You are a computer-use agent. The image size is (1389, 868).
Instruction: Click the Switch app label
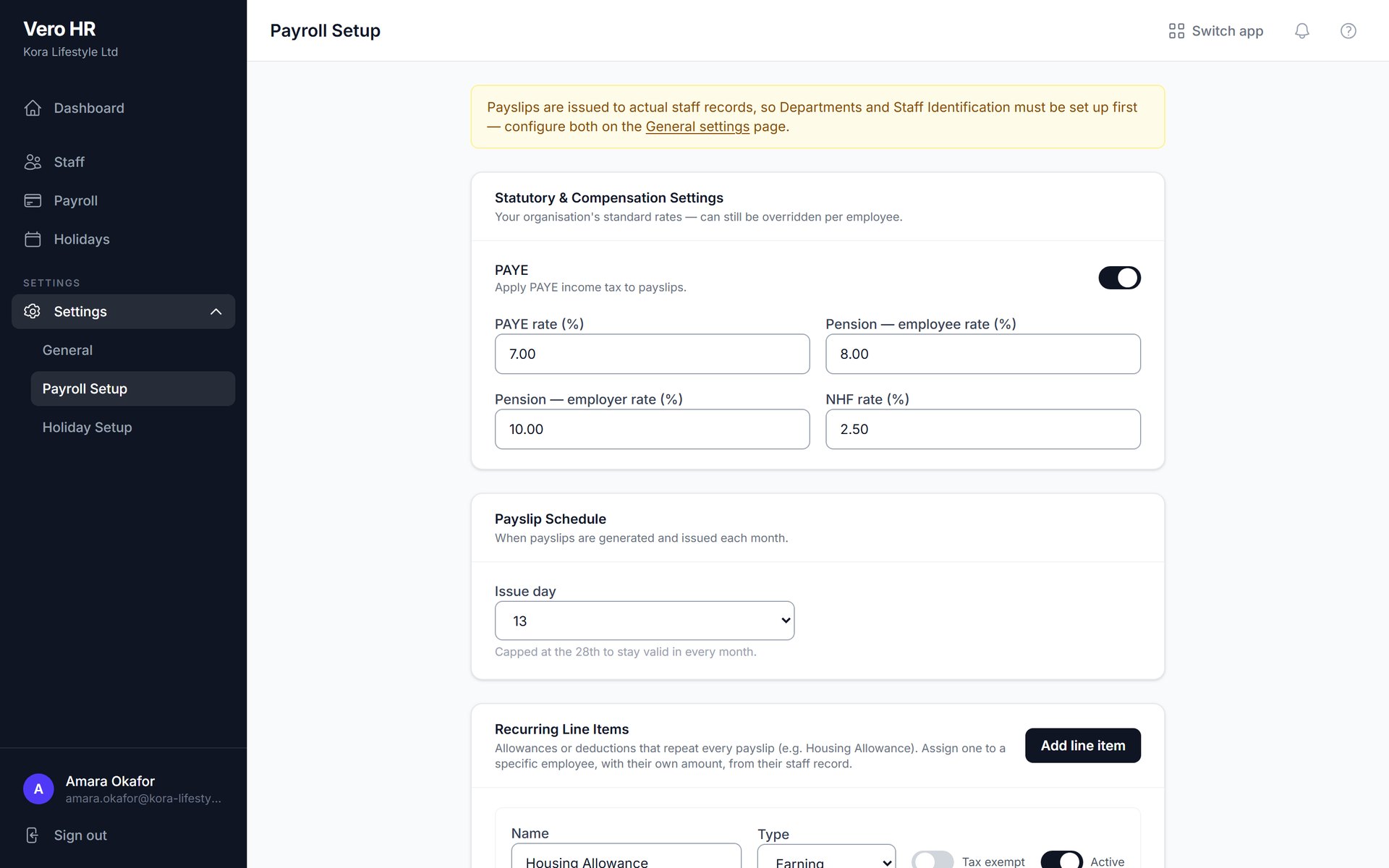click(x=1227, y=31)
